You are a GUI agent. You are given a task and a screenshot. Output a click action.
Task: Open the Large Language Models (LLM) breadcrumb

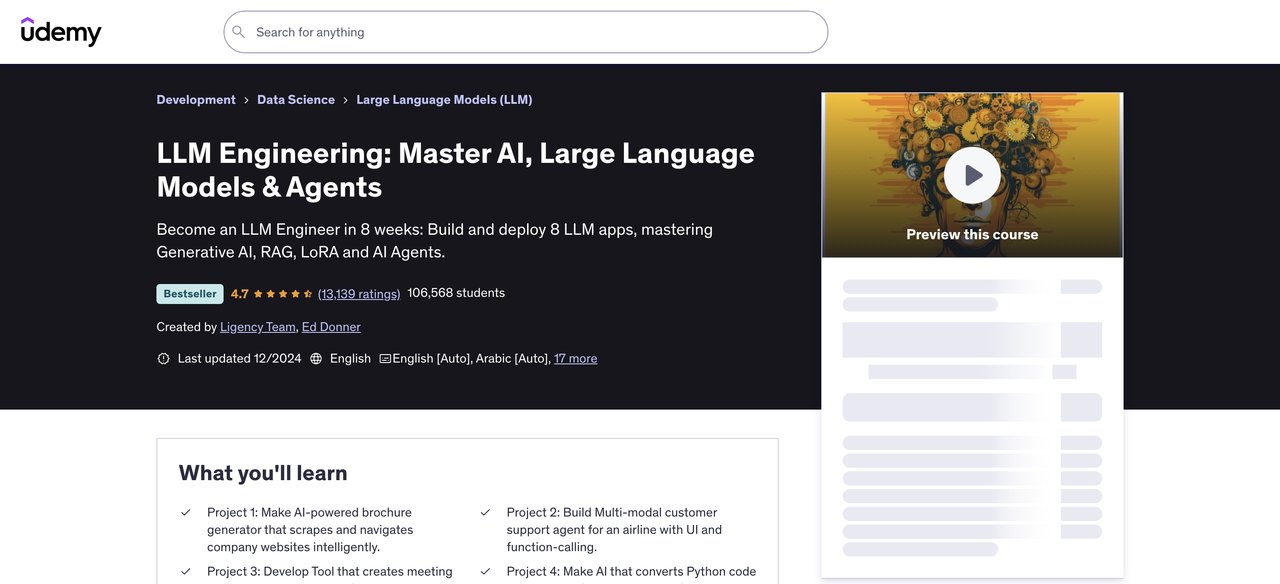(x=444, y=100)
